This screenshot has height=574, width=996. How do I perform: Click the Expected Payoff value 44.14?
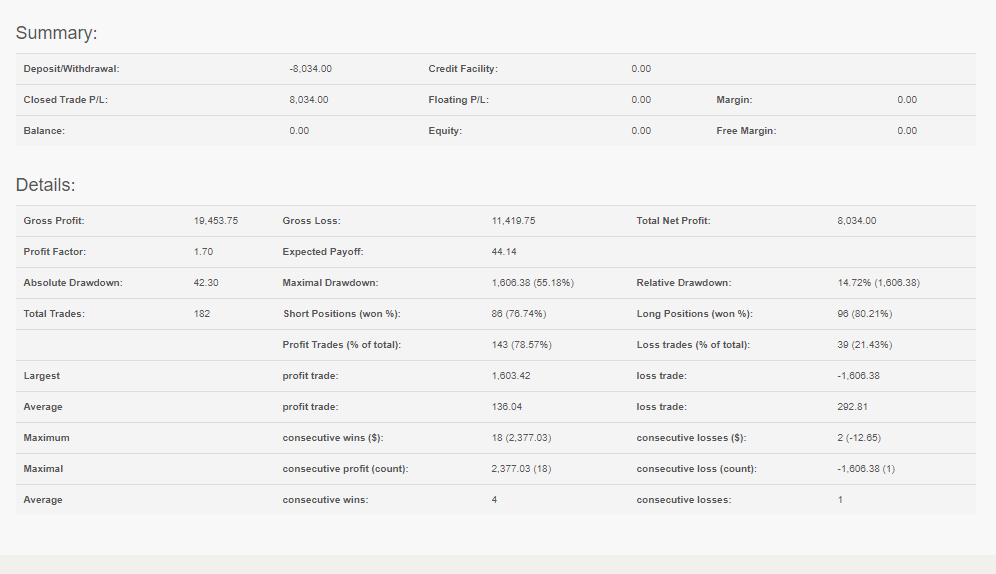(504, 252)
